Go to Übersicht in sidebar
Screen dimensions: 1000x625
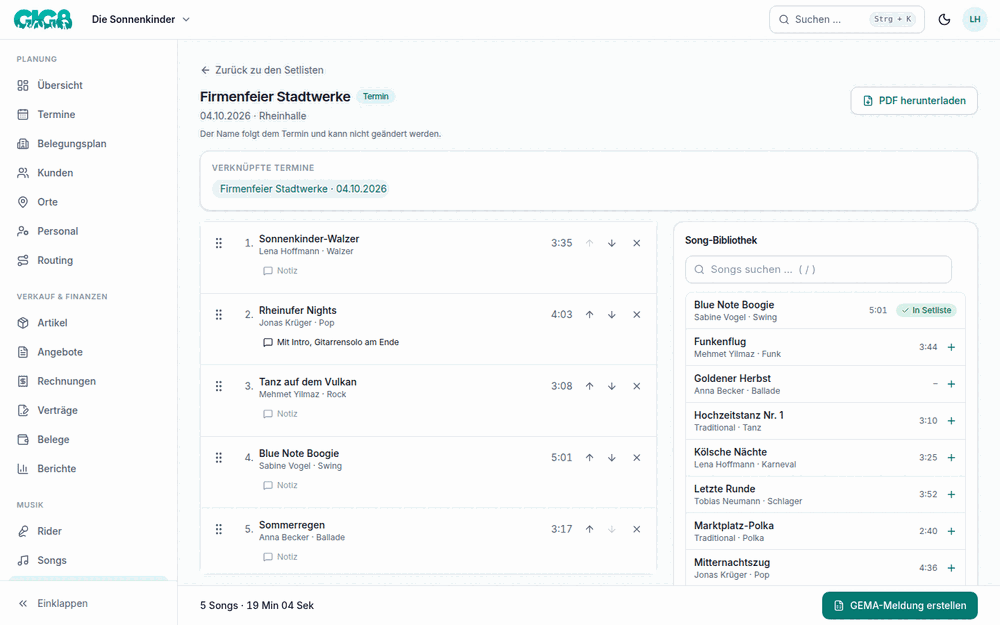tap(88, 85)
